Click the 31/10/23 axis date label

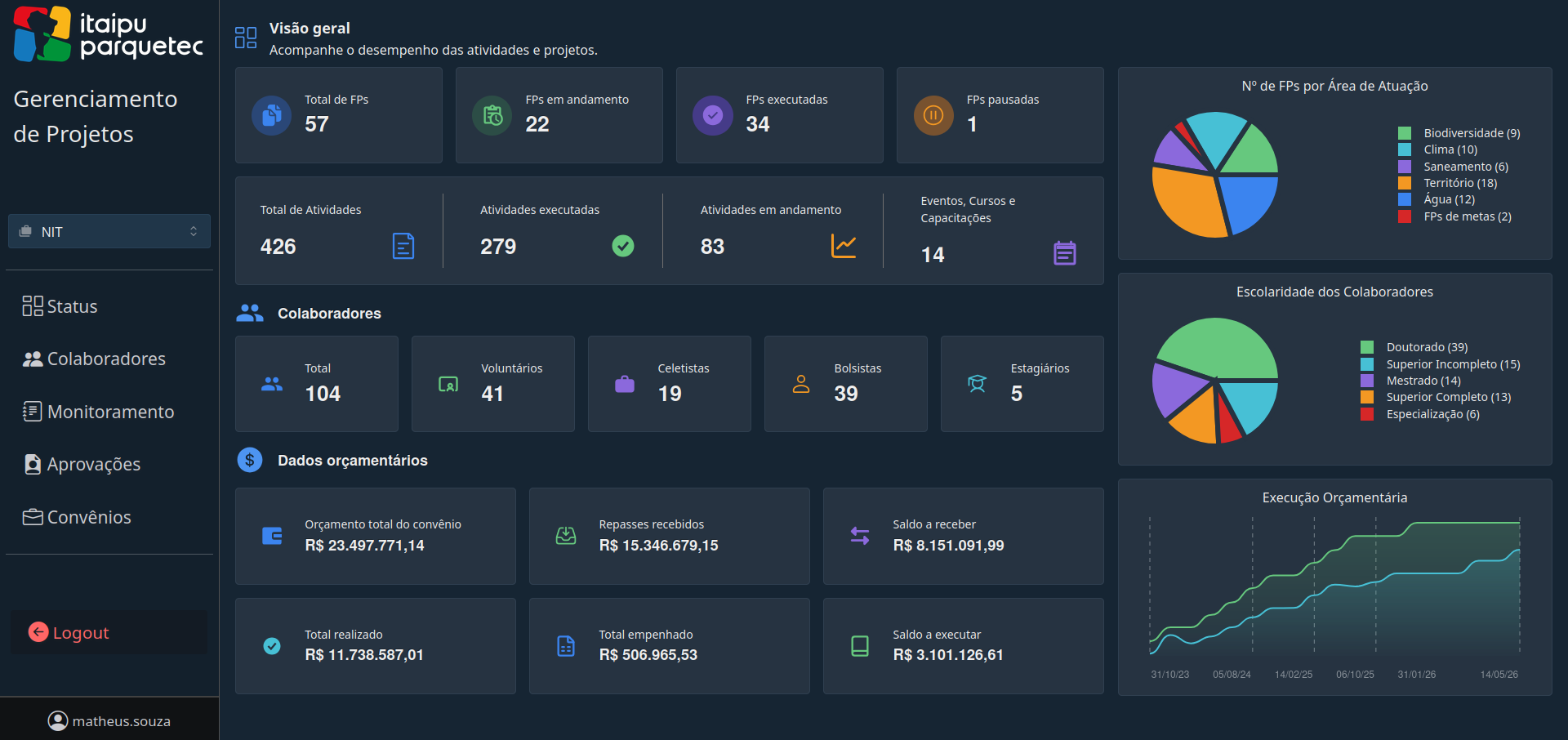click(1170, 675)
